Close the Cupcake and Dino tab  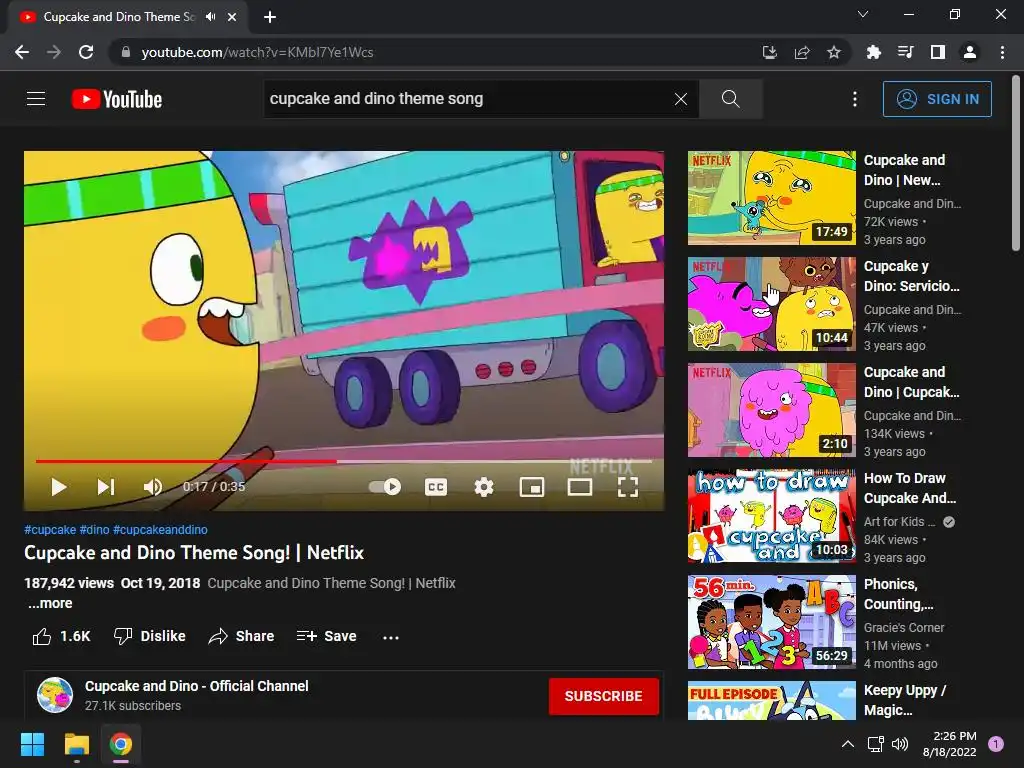(232, 17)
